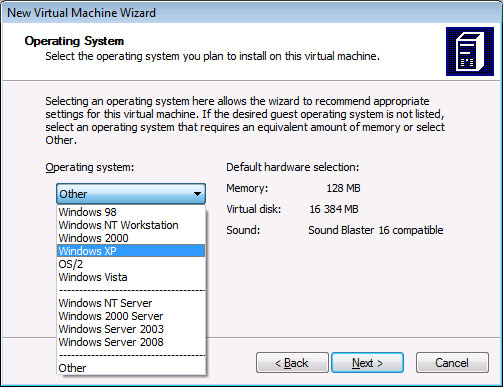
Task: Pick Windows Server 2008 from the list
Action: pos(131,342)
